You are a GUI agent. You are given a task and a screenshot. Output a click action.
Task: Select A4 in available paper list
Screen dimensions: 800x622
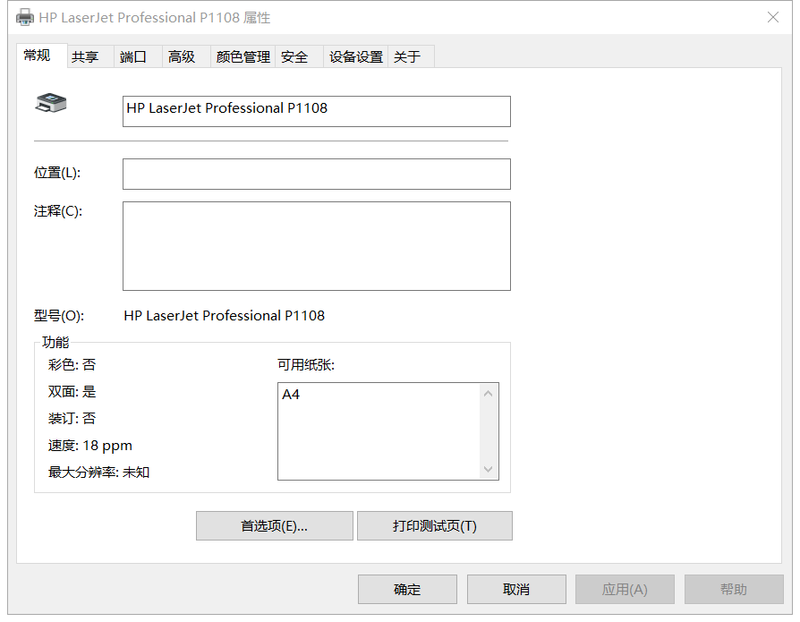pyautogui.click(x=291, y=395)
